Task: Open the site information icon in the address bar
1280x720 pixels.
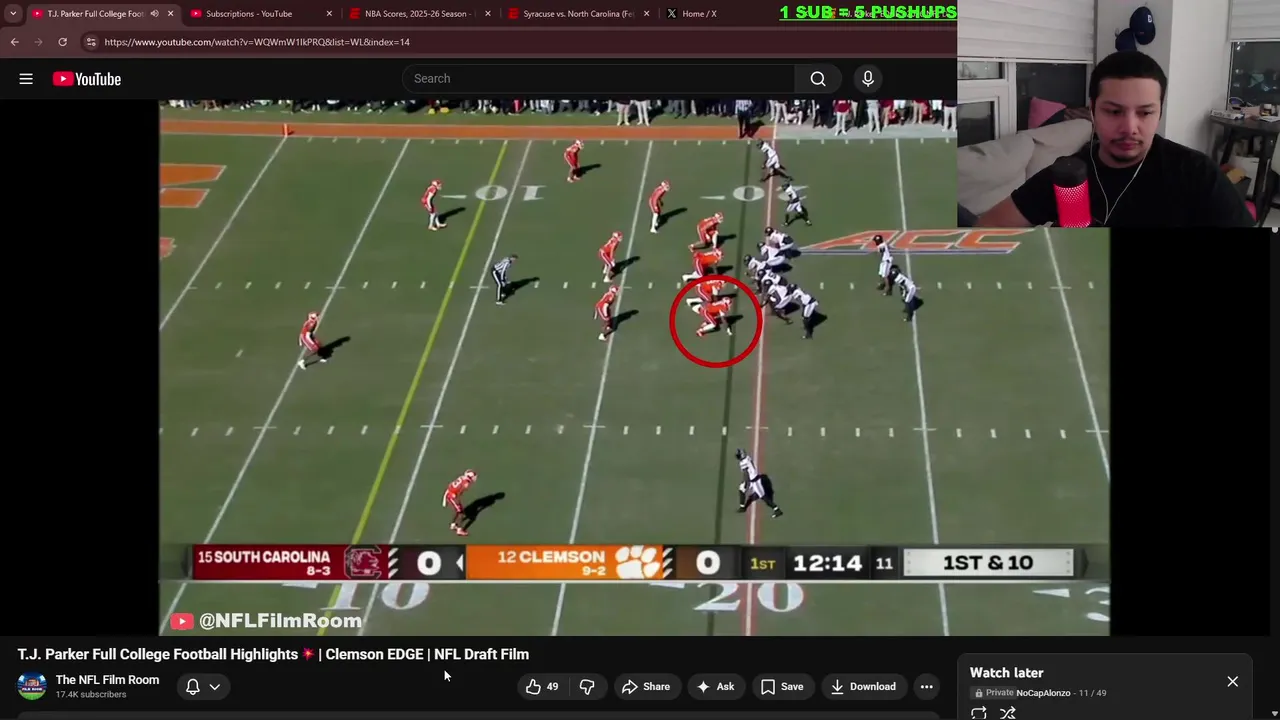Action: [91, 42]
